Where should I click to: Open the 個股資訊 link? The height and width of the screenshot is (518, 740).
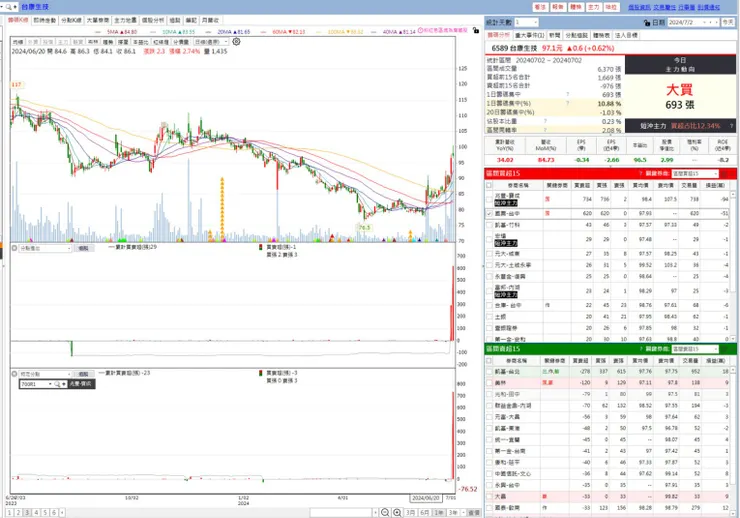[639, 7]
